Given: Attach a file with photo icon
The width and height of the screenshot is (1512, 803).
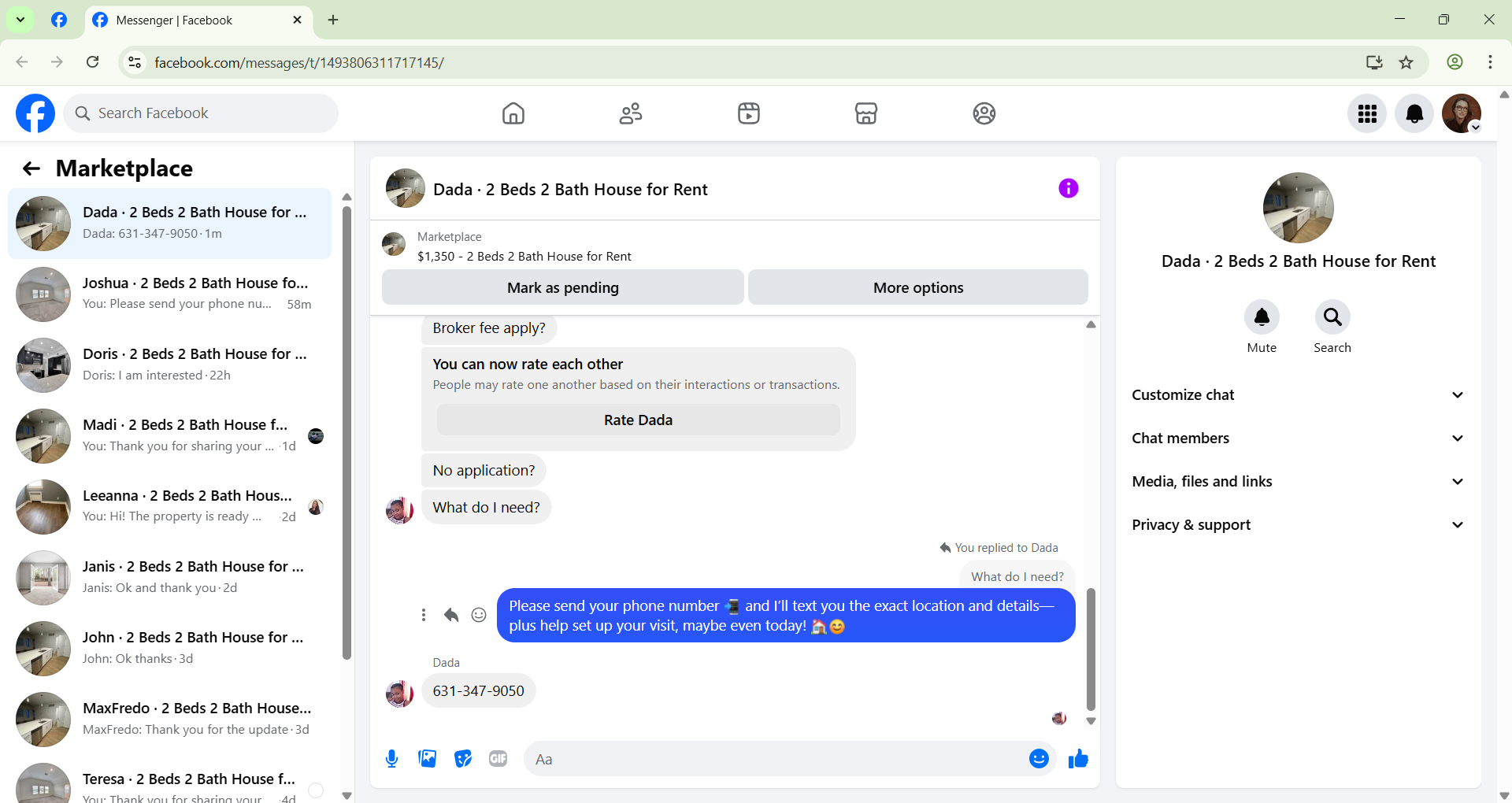Looking at the screenshot, I should coord(428,759).
